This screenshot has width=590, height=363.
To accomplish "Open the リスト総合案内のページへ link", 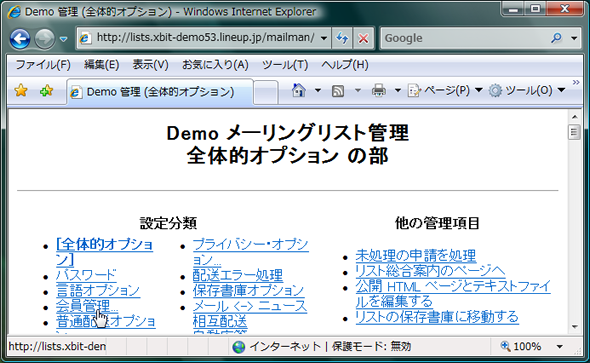I will (430, 271).
